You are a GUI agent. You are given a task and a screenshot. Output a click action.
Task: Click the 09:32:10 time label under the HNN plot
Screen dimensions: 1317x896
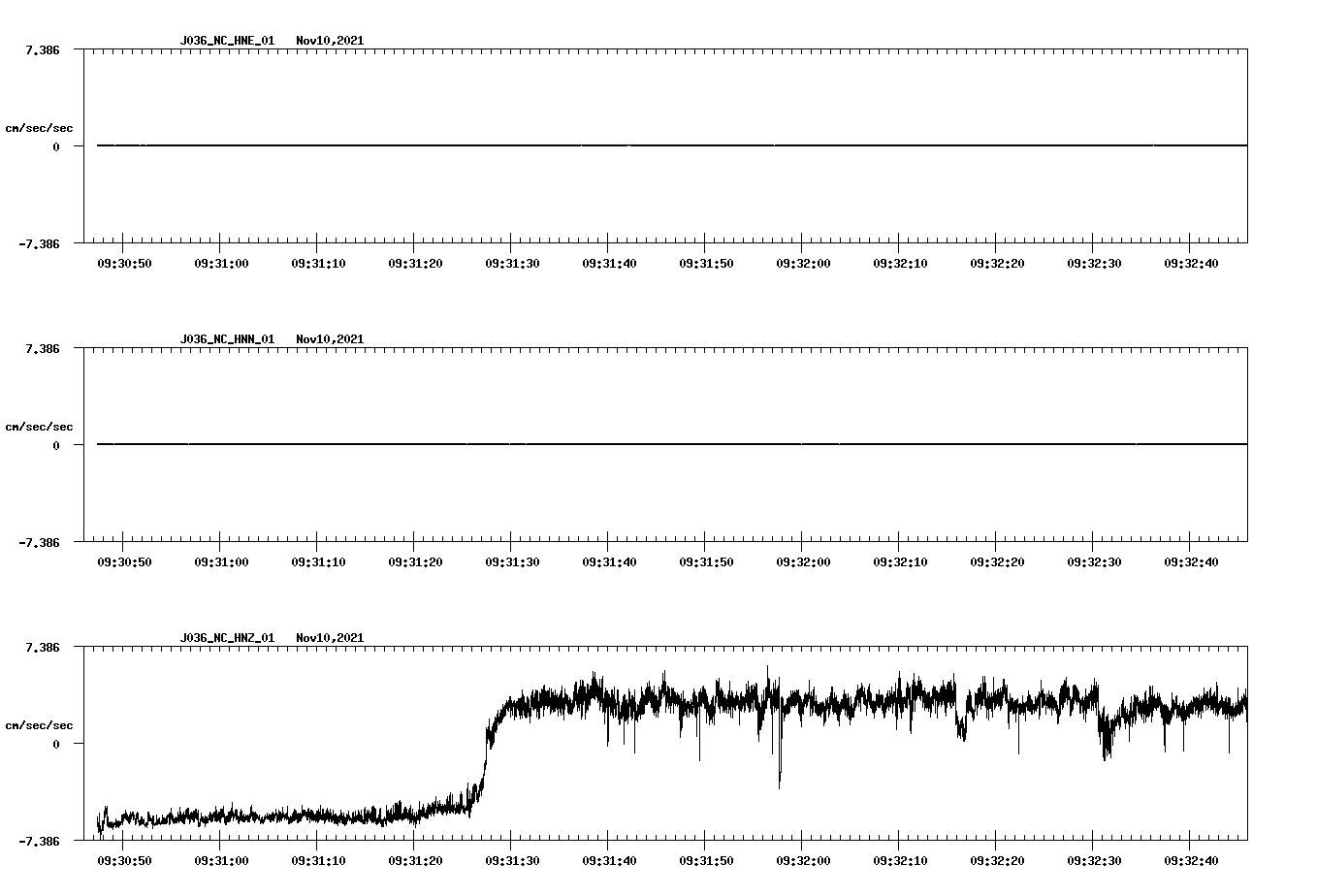[x=900, y=562]
